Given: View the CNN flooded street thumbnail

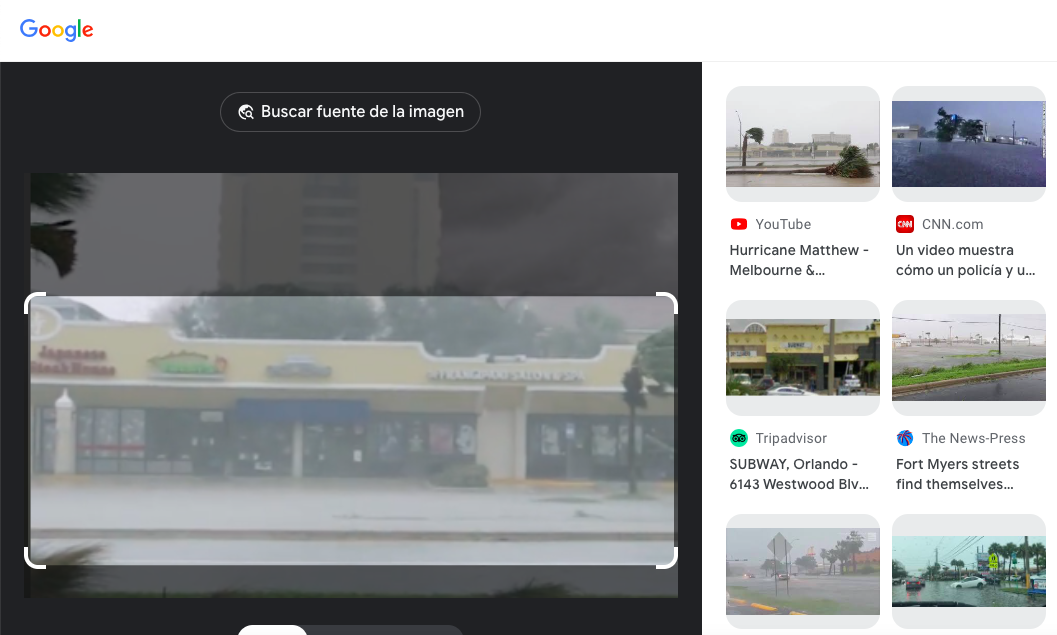Looking at the screenshot, I should (x=968, y=143).
